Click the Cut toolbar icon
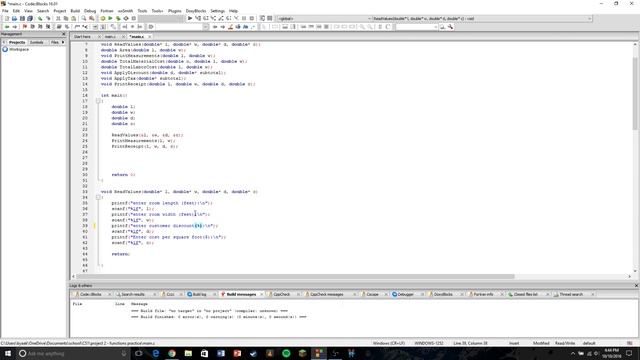This screenshot has width=640, height=360. coord(58,19)
